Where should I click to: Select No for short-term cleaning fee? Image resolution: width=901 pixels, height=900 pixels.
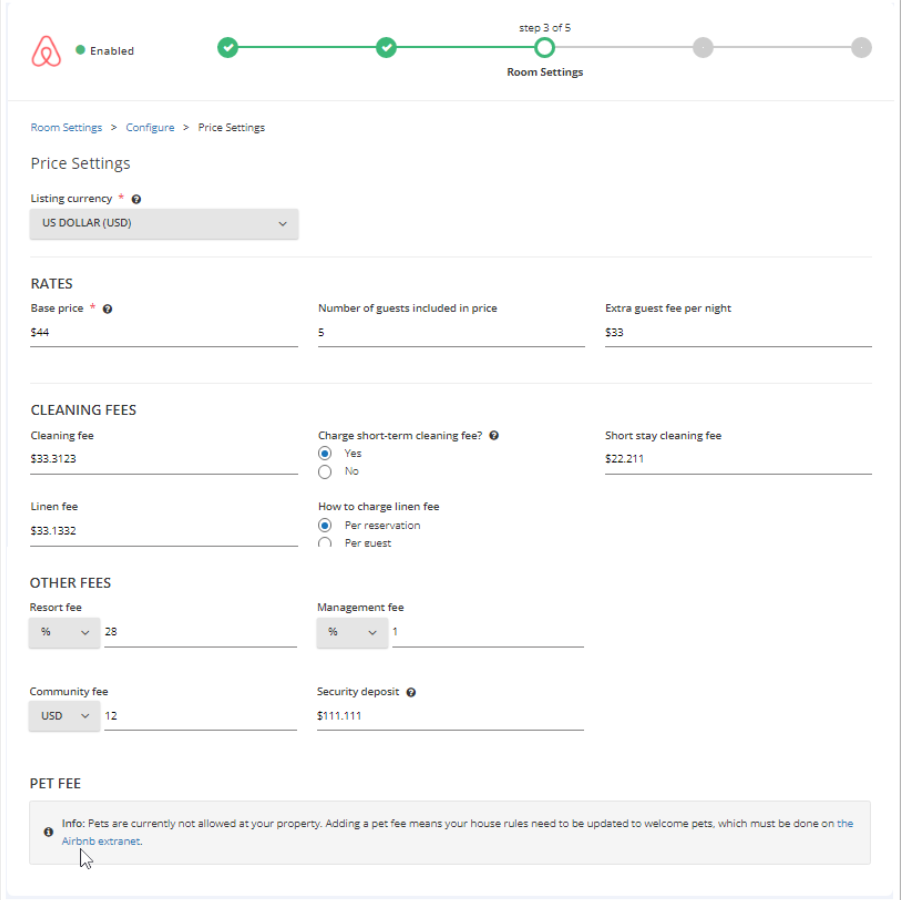(x=325, y=472)
